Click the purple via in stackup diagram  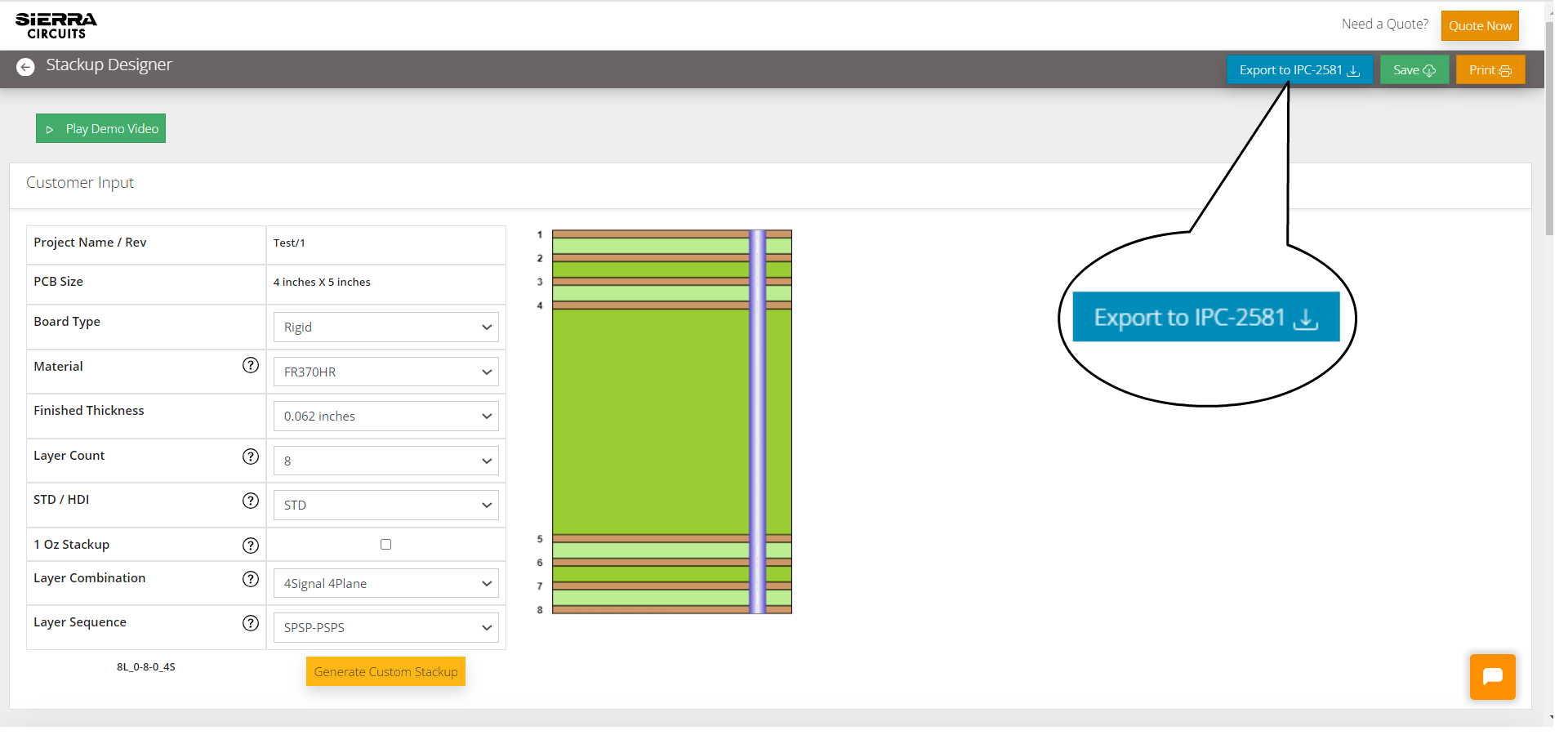point(758,421)
